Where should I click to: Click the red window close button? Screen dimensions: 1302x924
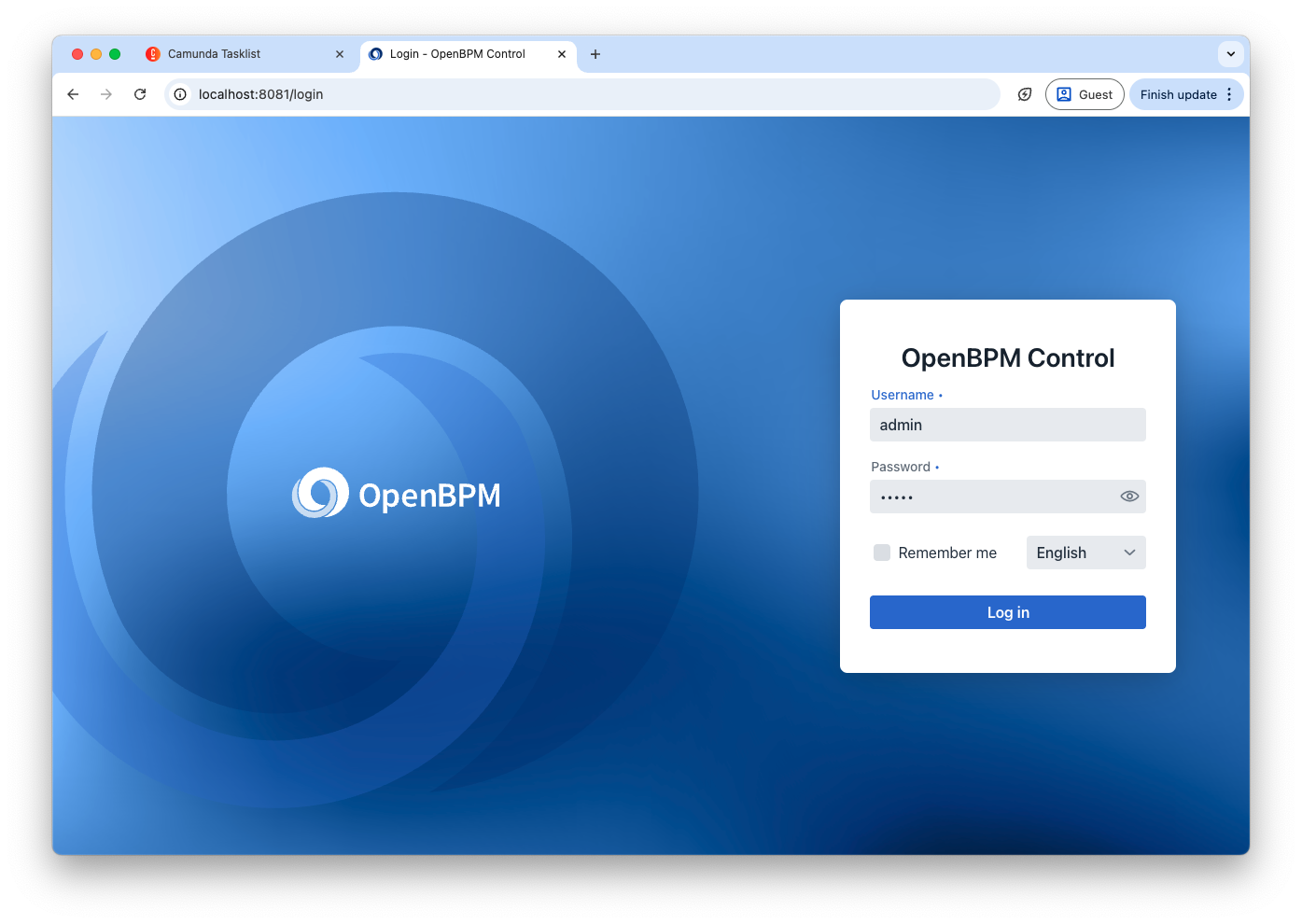click(77, 54)
